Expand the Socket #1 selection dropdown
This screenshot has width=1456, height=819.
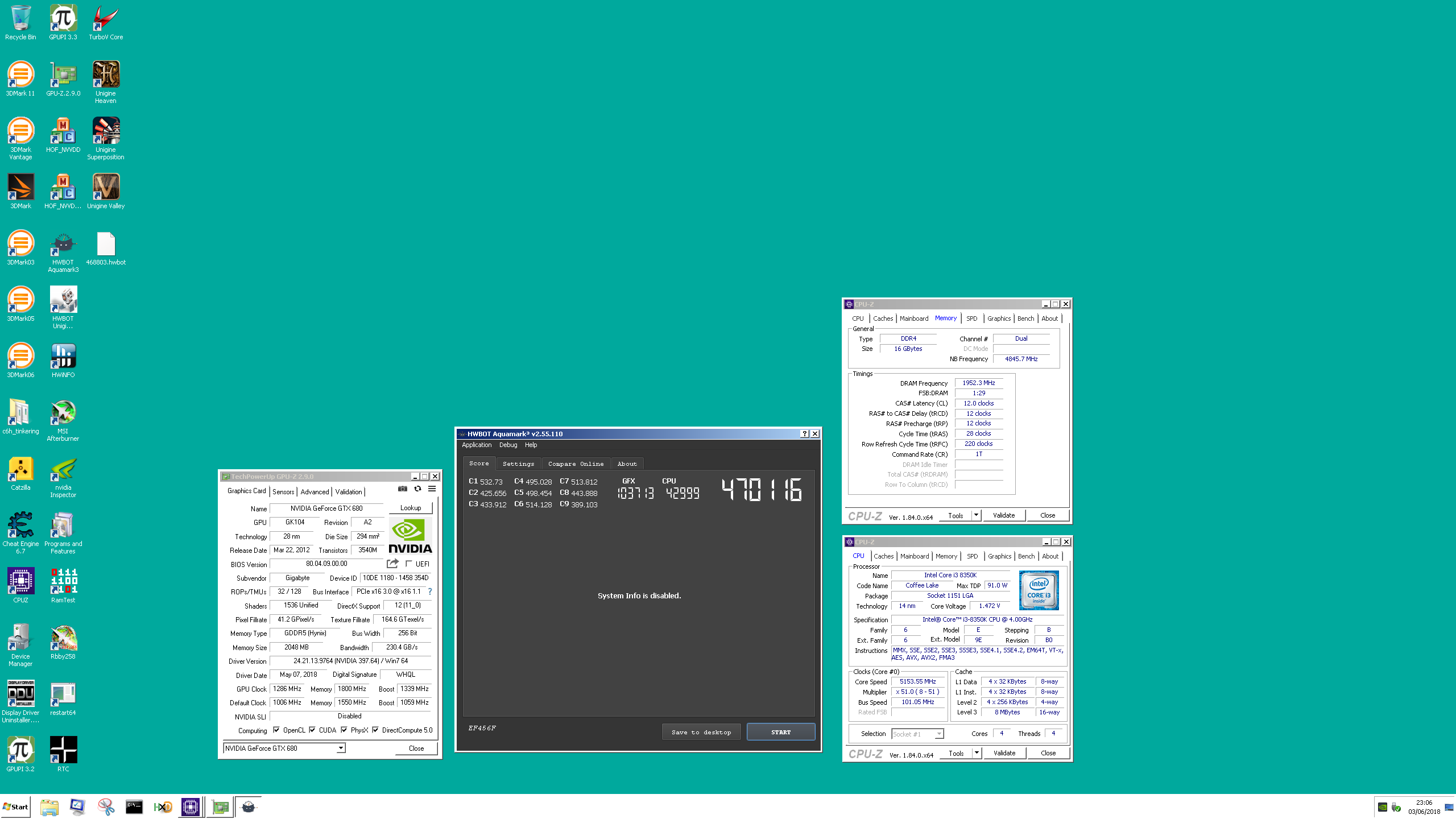939,734
